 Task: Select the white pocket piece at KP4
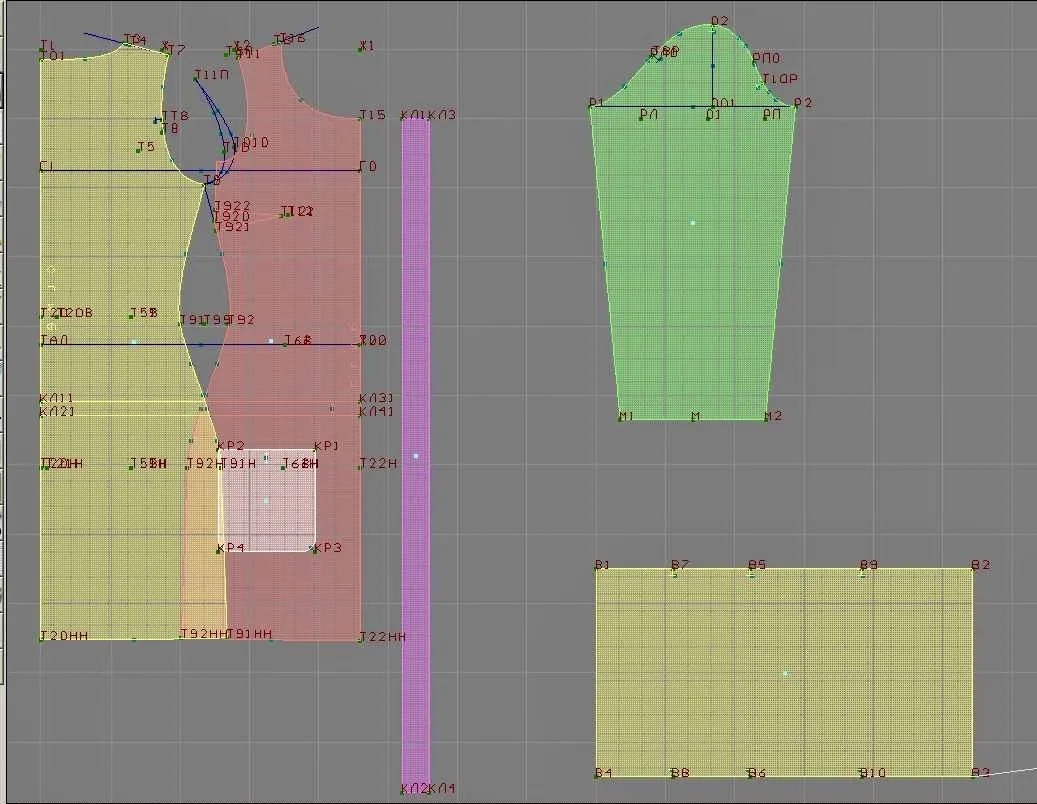pos(267,501)
